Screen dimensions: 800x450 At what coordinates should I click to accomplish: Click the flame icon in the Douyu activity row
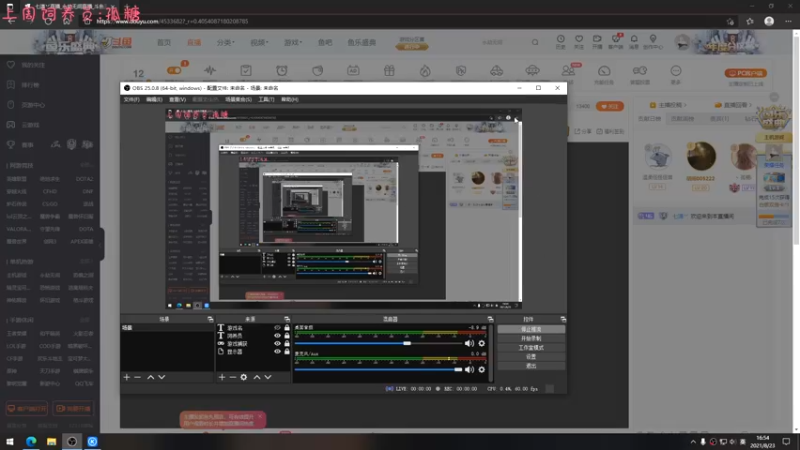(x=425, y=70)
